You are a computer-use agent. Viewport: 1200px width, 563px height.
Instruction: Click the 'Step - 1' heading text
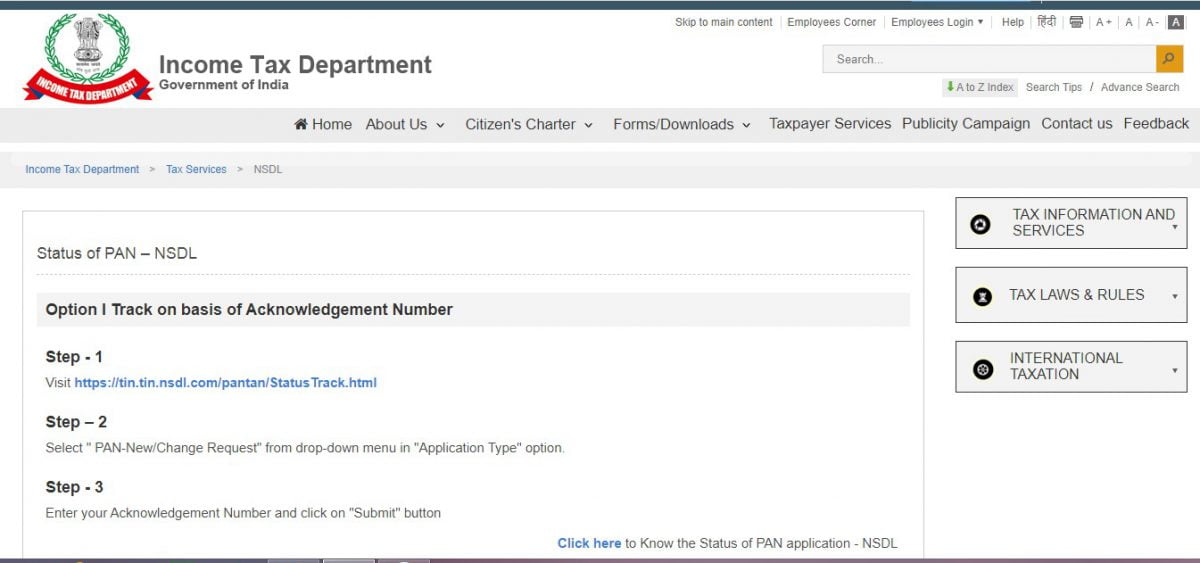74,357
